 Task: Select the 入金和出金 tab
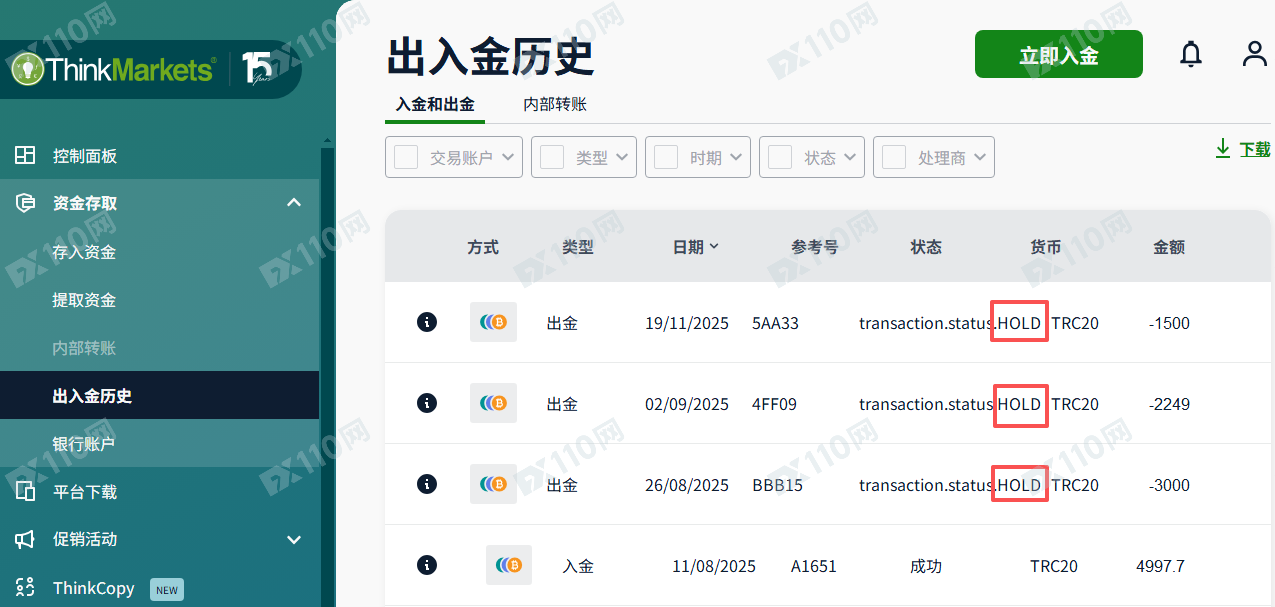pos(434,103)
